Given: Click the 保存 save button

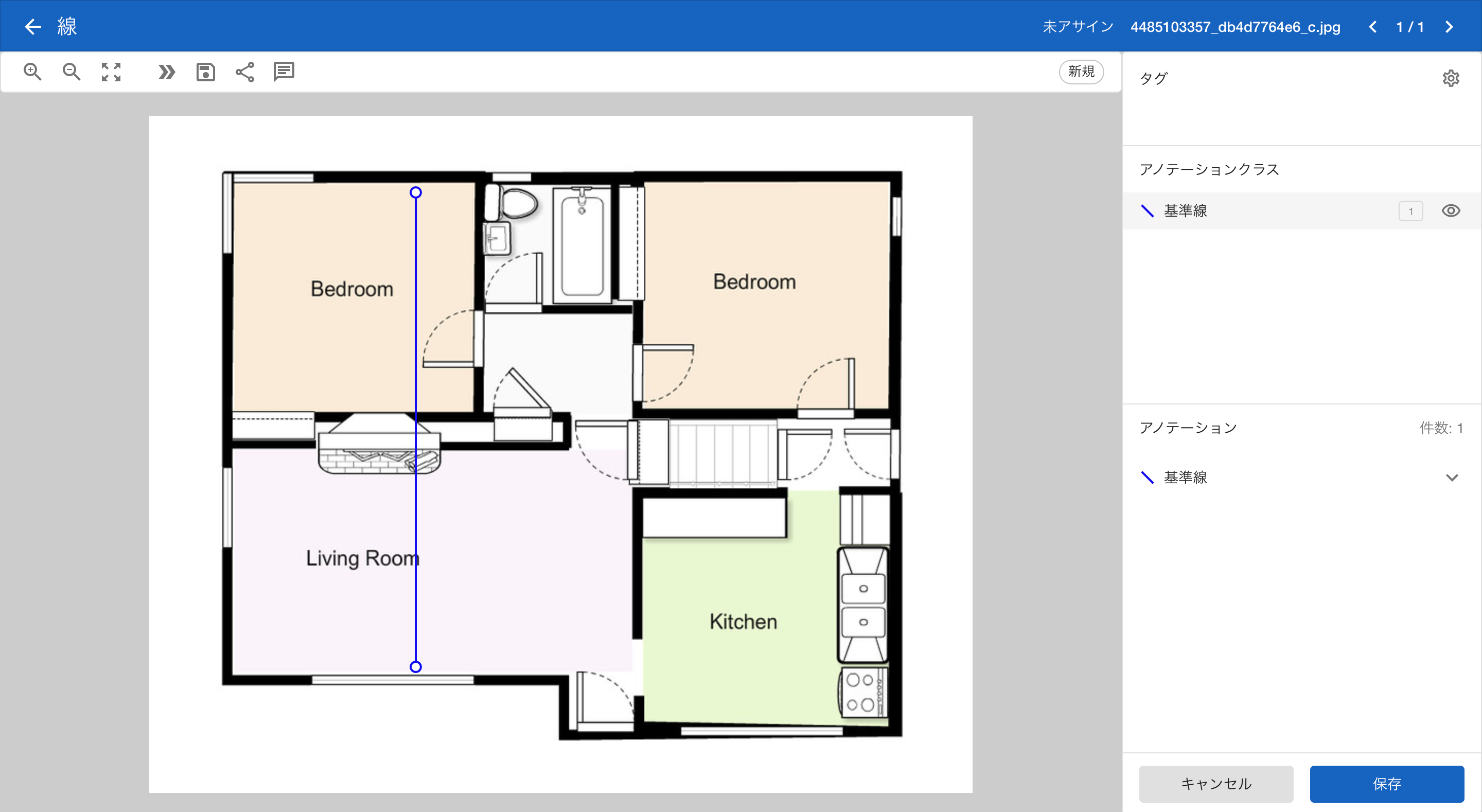Looking at the screenshot, I should [1386, 783].
